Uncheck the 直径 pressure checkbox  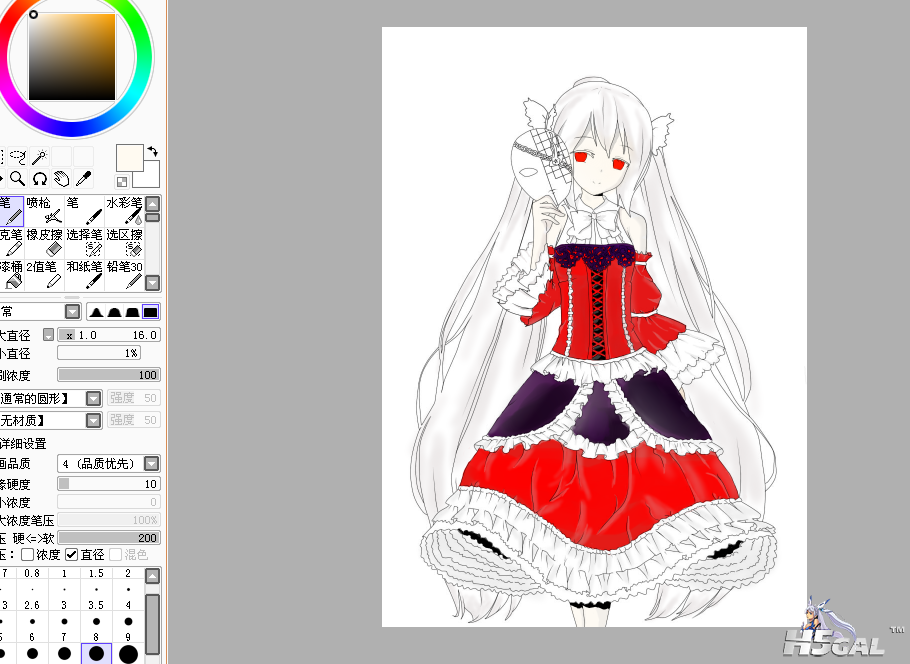pos(72,554)
